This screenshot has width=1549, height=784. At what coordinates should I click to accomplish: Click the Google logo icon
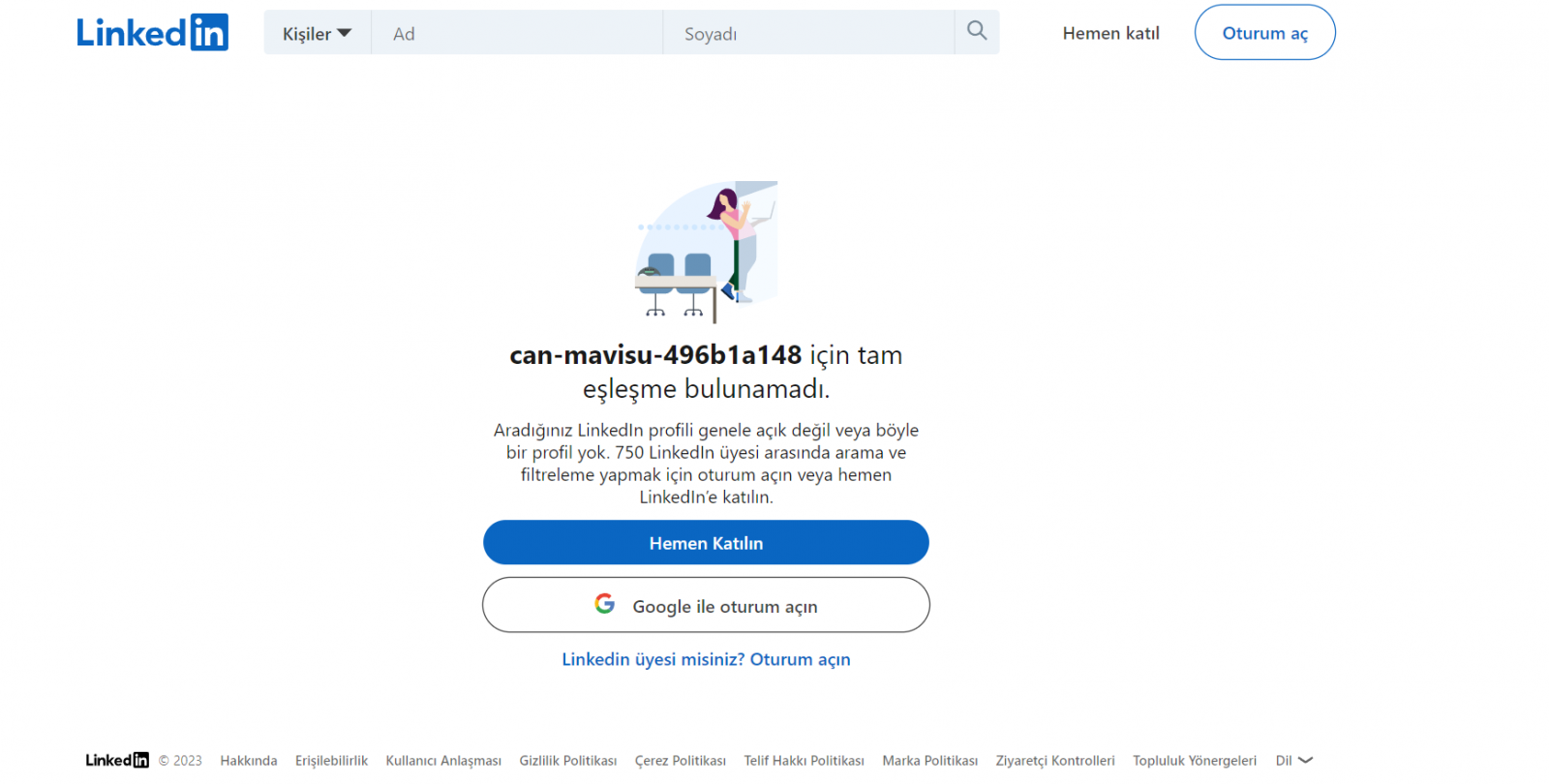604,604
